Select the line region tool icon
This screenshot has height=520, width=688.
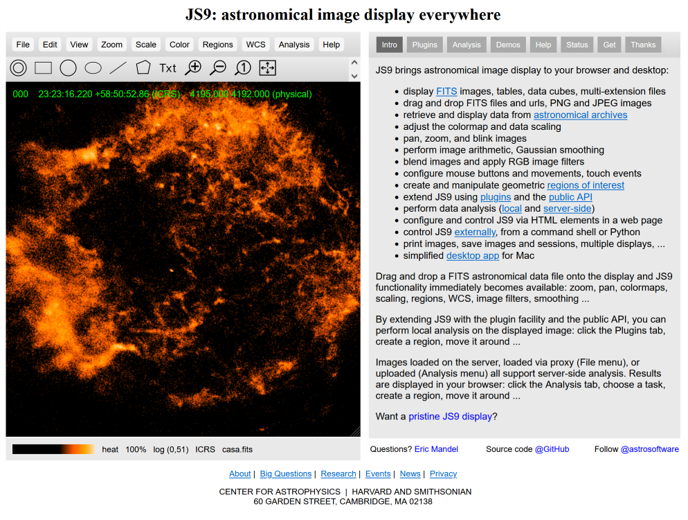[x=118, y=68]
